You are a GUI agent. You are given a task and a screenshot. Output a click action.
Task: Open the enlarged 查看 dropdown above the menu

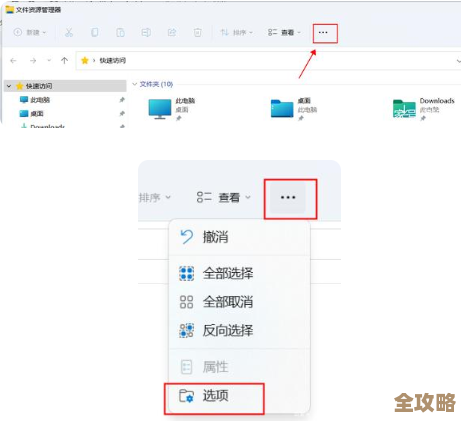pyautogui.click(x=223, y=198)
